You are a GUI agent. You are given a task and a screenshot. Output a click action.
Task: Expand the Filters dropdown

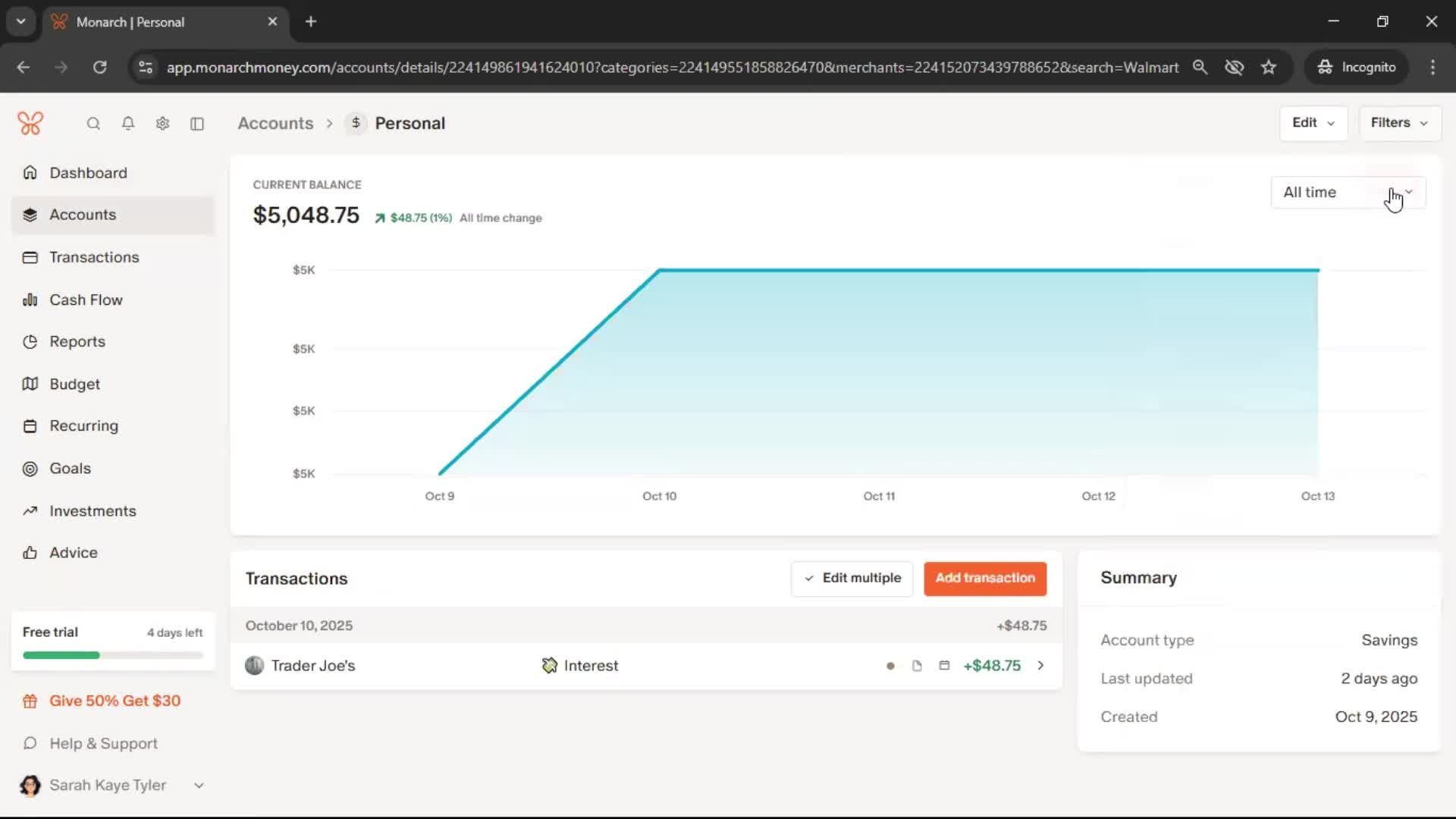[x=1398, y=123]
